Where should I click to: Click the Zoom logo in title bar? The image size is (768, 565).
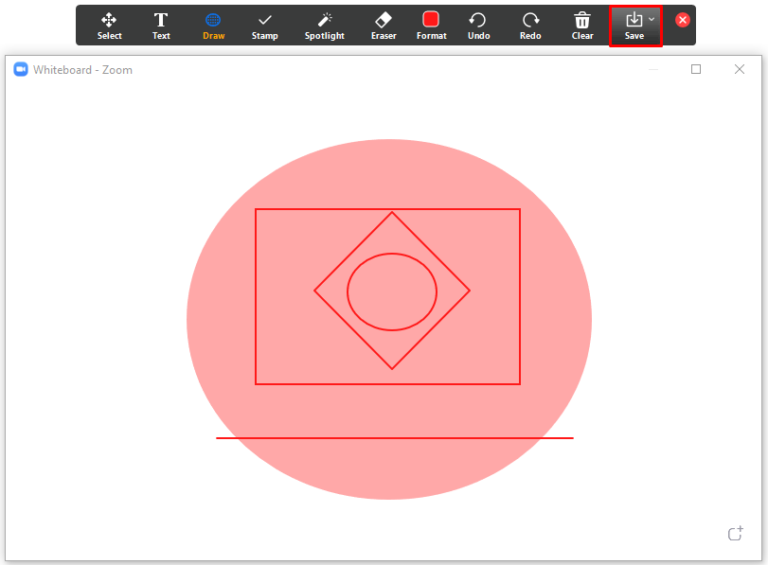pos(21,70)
